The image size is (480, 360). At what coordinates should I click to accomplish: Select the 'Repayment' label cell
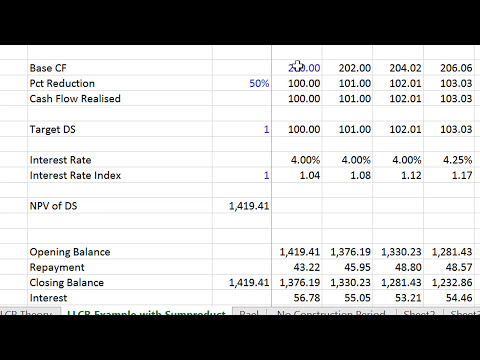120,267
